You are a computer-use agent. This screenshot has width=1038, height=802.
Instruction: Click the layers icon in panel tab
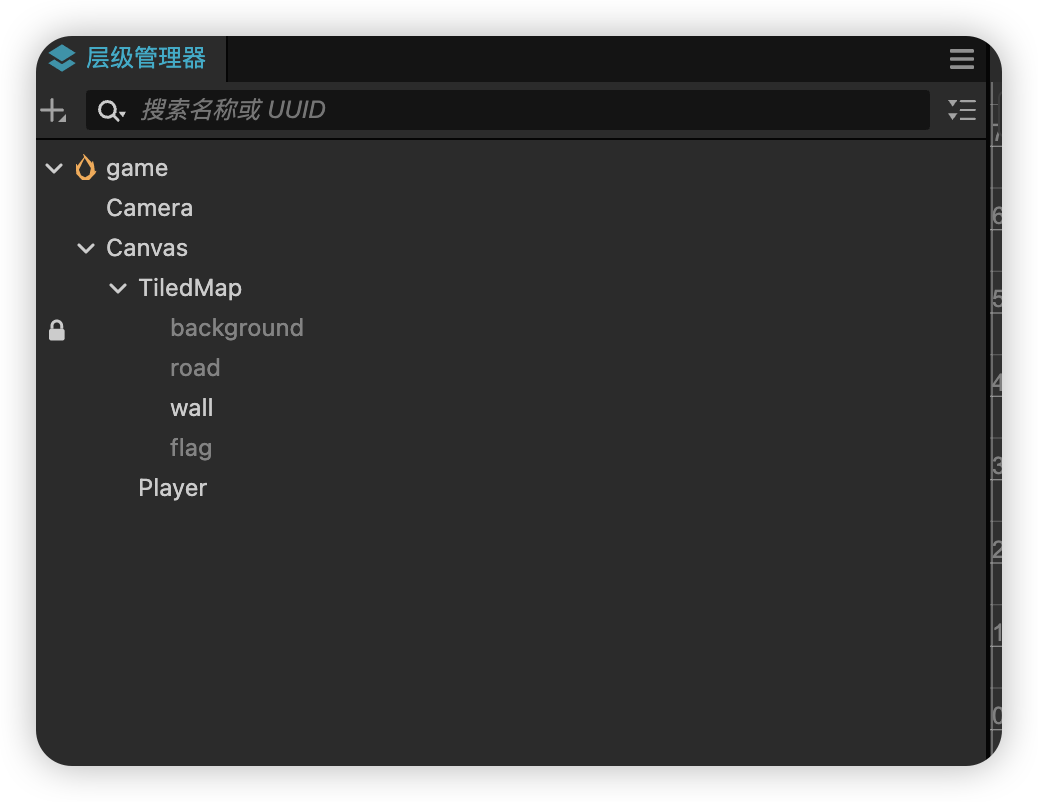pyautogui.click(x=62, y=58)
